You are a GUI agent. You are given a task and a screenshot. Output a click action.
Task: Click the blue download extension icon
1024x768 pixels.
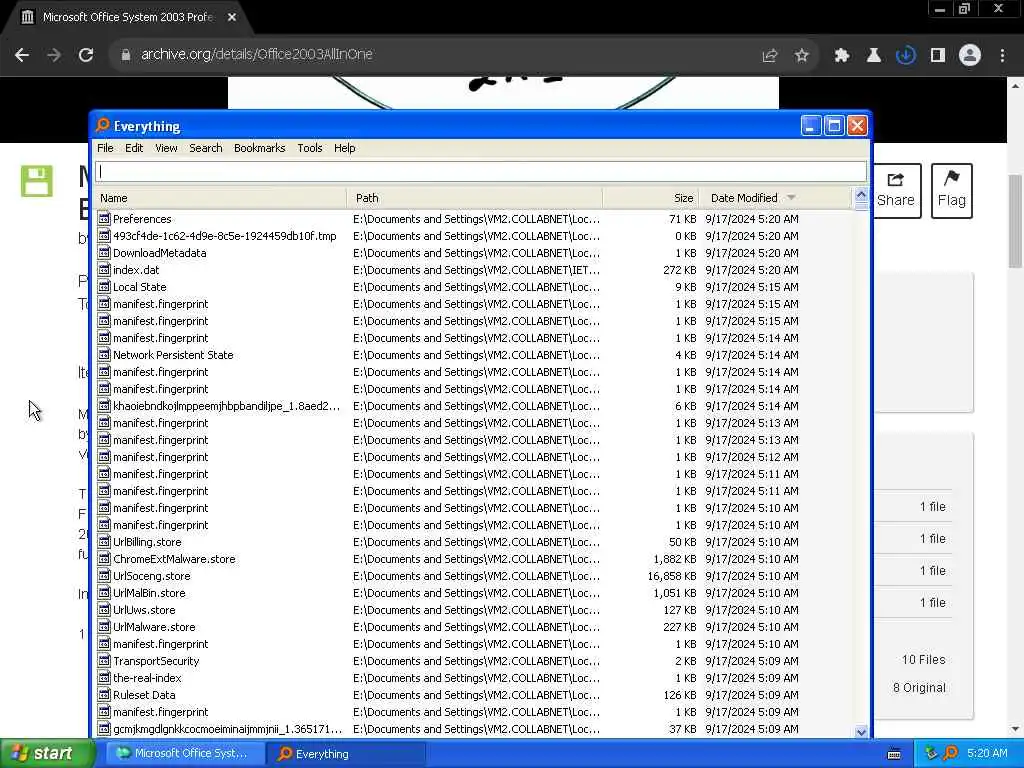[x=906, y=56]
